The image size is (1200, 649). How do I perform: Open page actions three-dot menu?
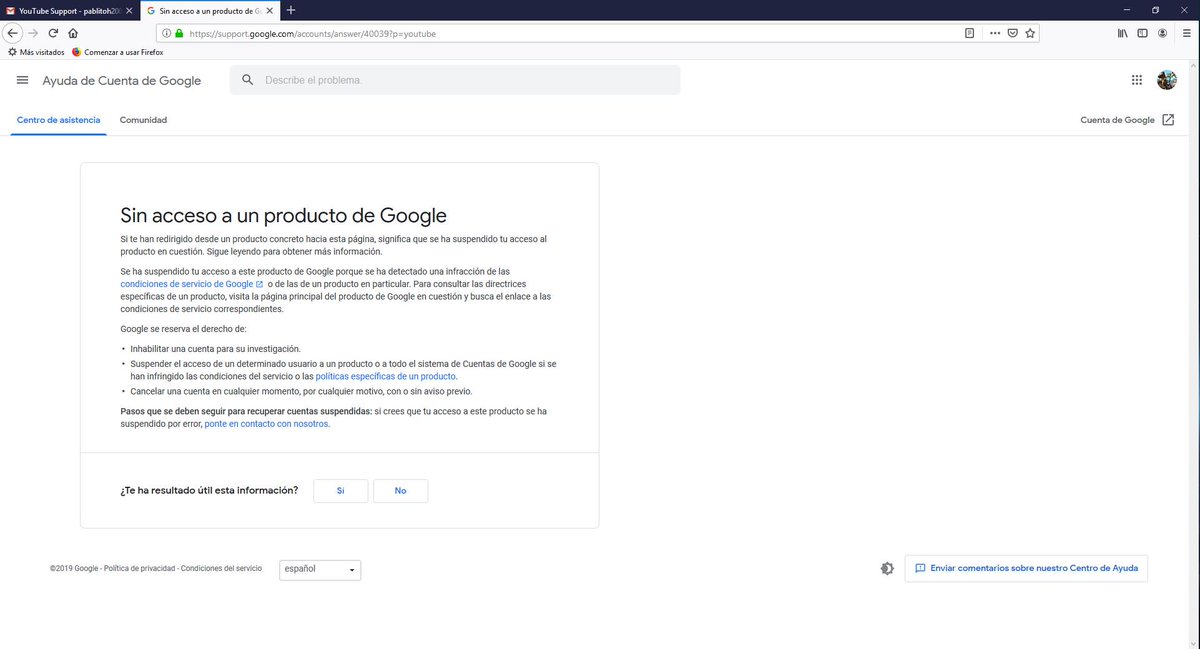pos(995,33)
